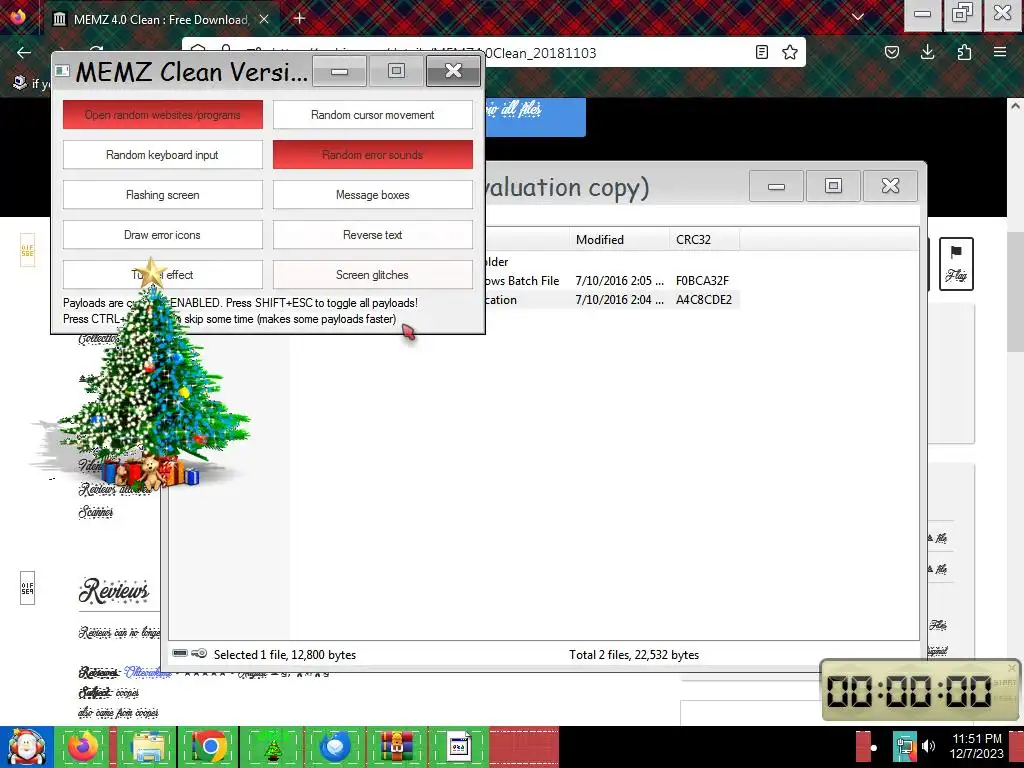Viewport: 1024px width, 768px height.
Task: Toggle the Reverse text payload
Action: point(372,234)
